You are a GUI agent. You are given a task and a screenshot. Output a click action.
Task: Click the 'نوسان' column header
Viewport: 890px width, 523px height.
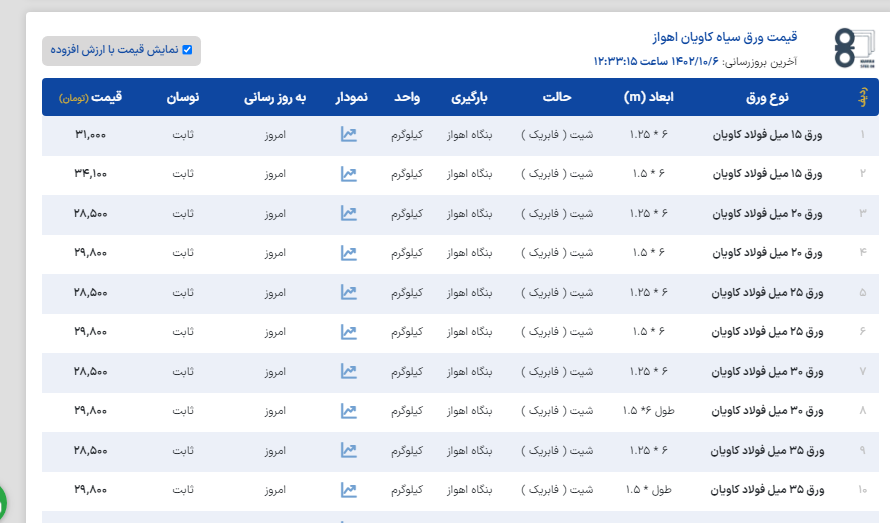pyautogui.click(x=182, y=97)
